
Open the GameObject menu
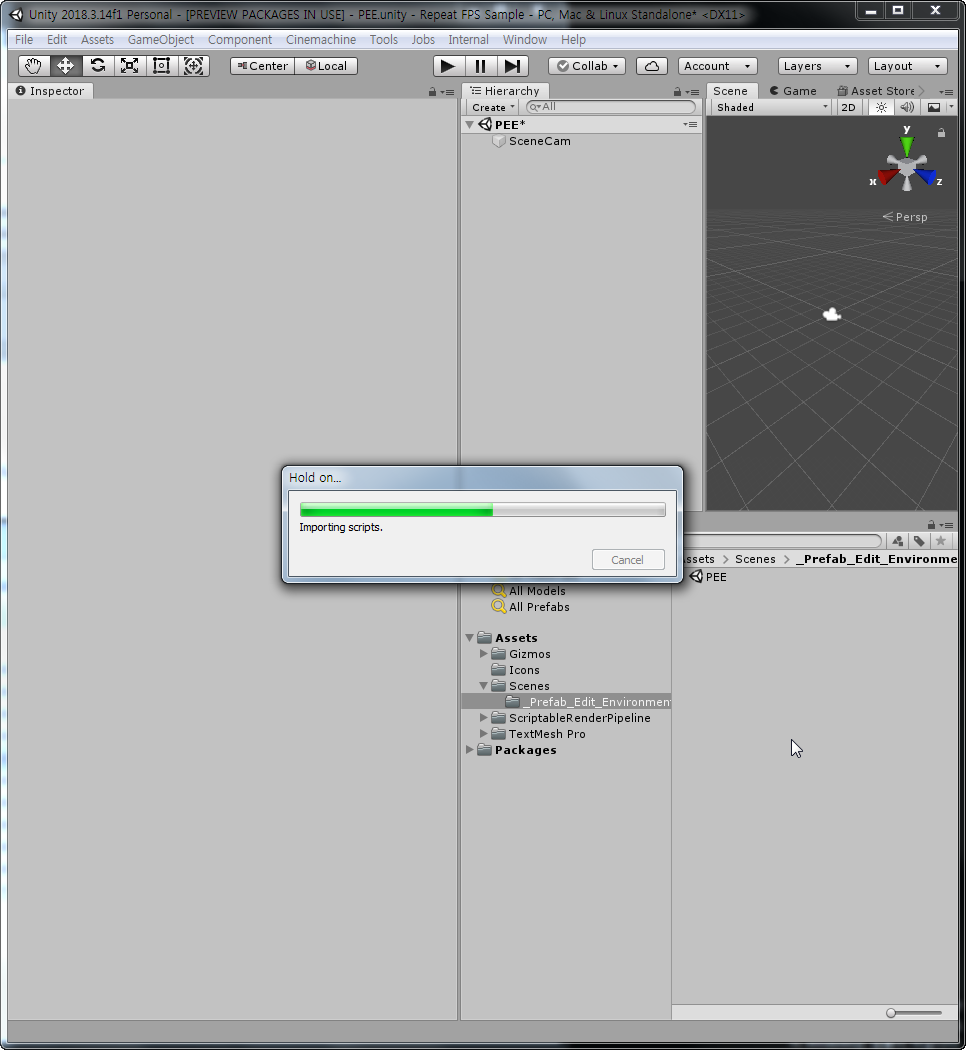(x=161, y=40)
